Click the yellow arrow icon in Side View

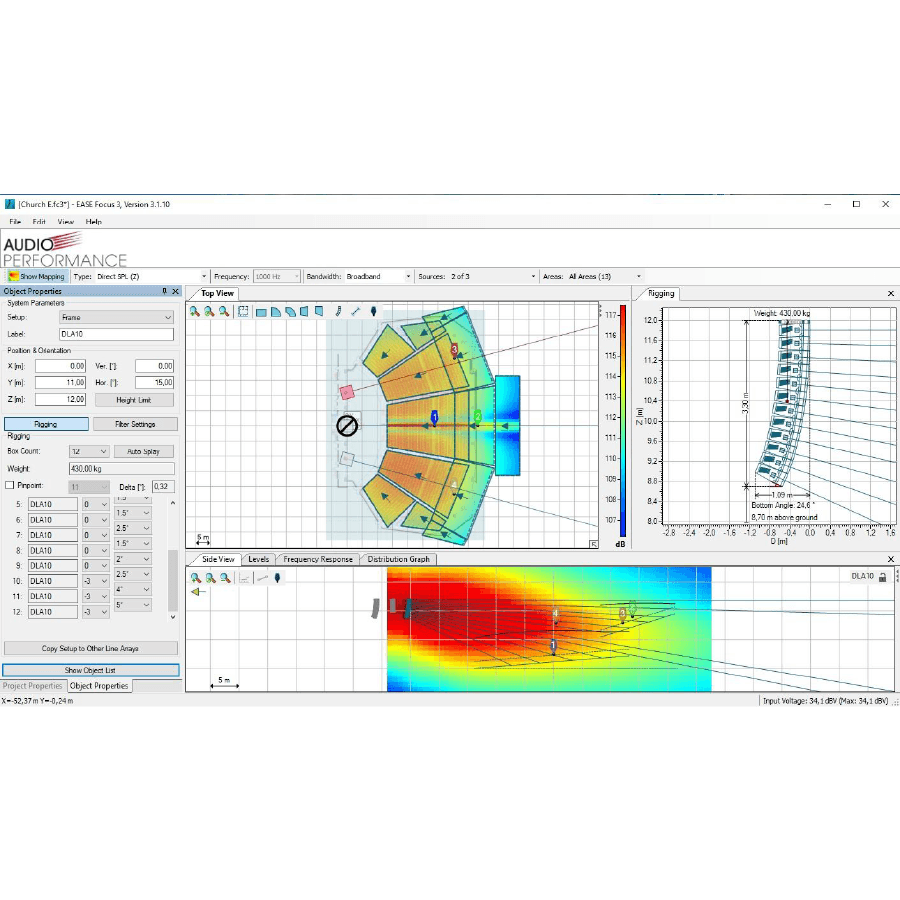pos(196,592)
